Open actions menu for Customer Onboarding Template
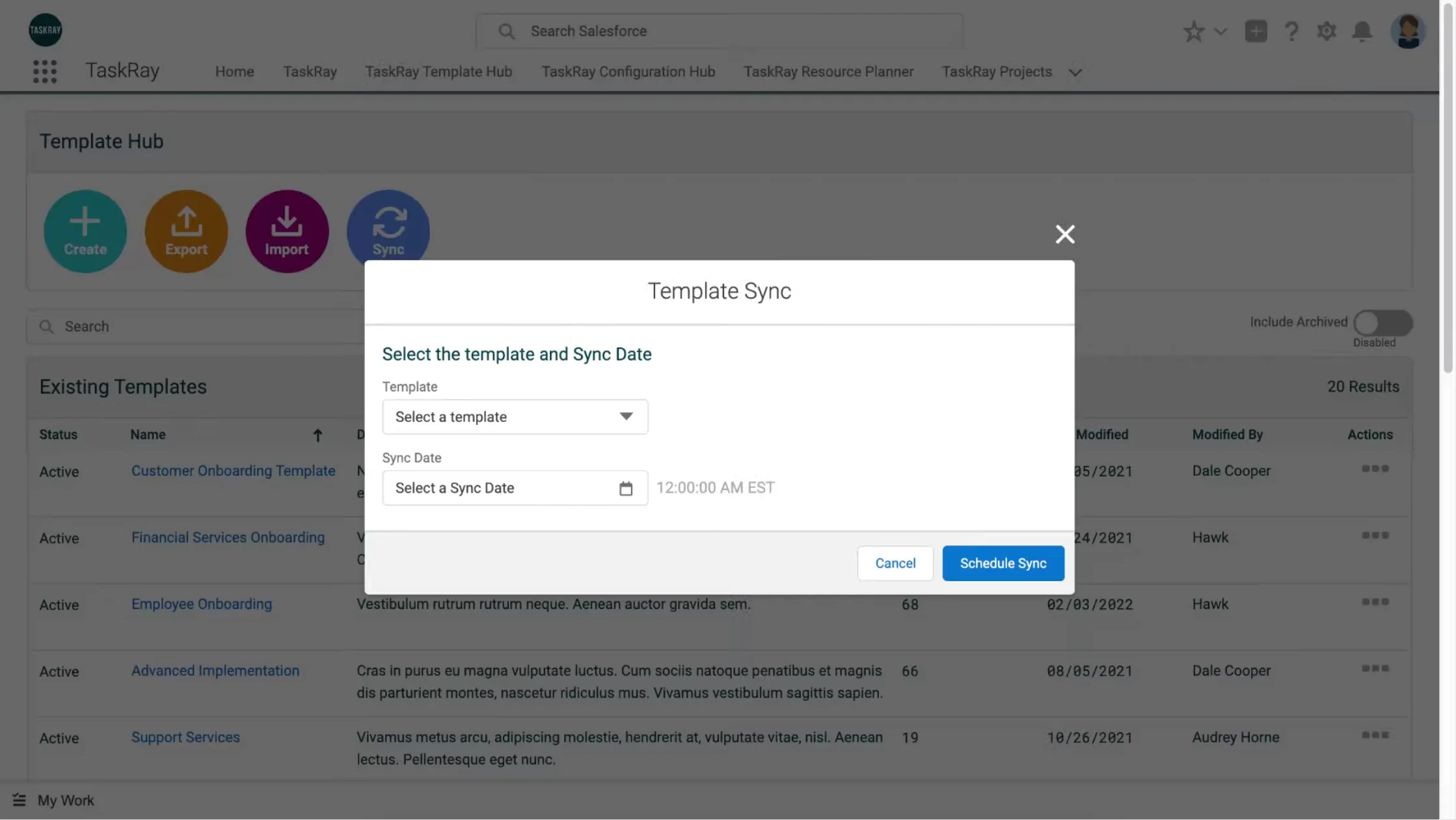This screenshot has height=820, width=1456. click(1375, 469)
